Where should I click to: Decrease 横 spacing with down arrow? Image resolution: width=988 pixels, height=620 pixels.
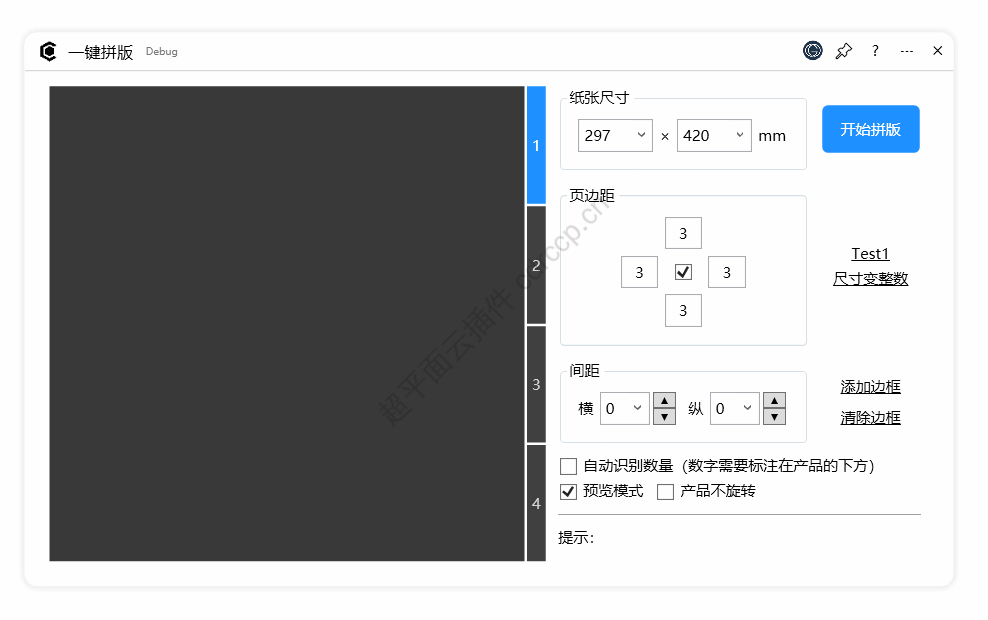click(x=665, y=416)
